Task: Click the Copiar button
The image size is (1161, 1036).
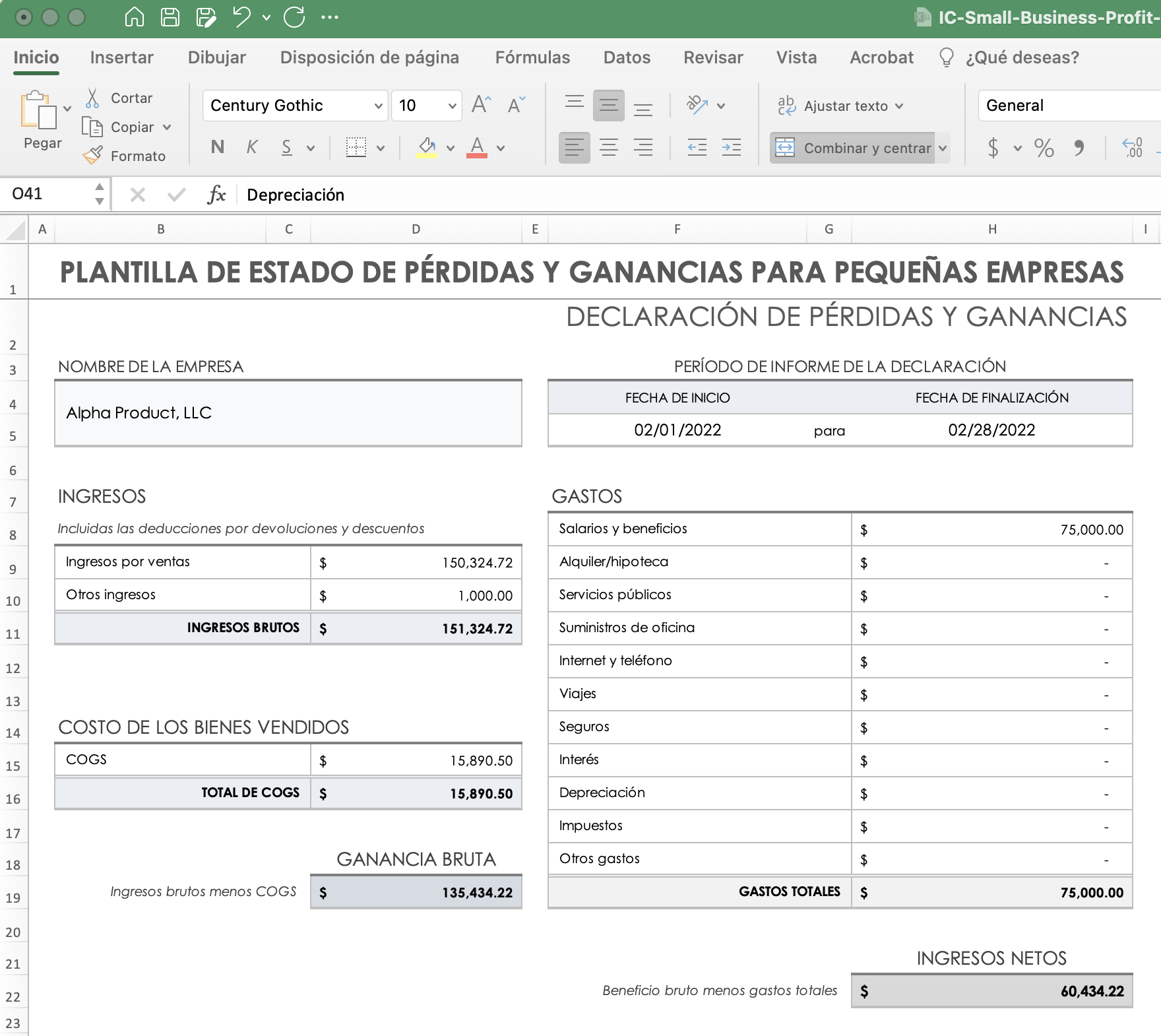Action: tap(119, 127)
